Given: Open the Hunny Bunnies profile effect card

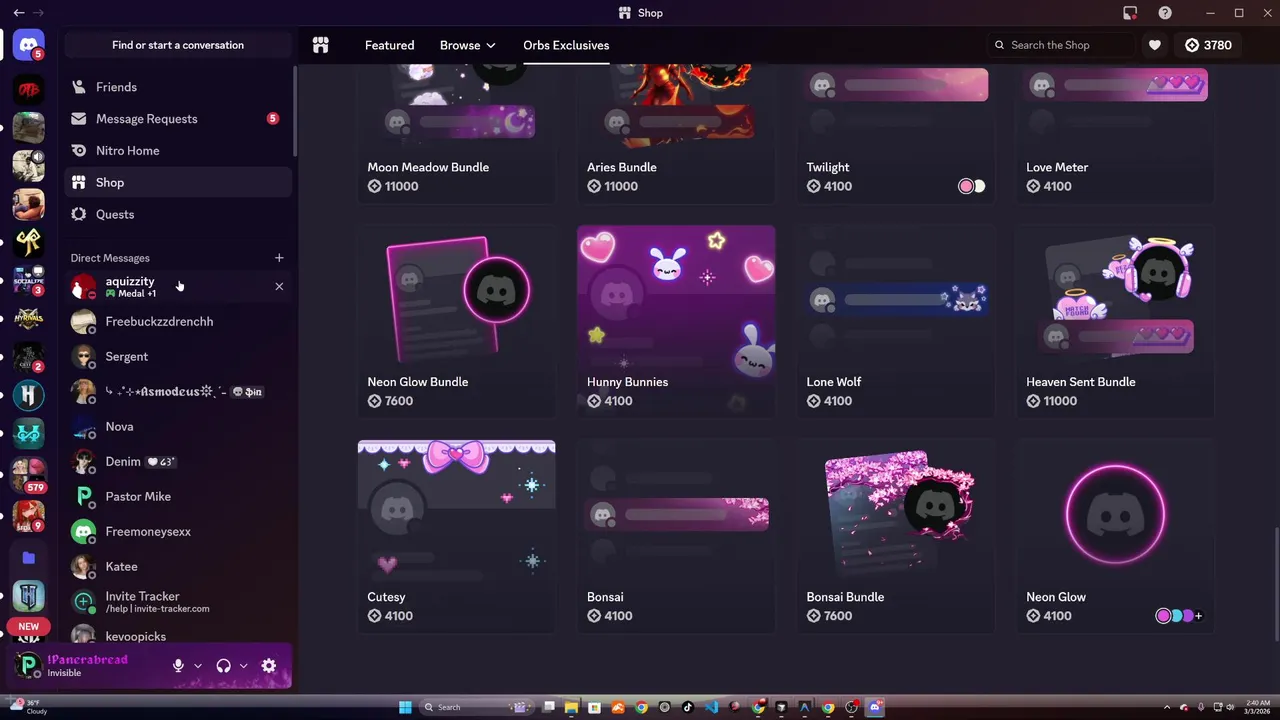Looking at the screenshot, I should coord(676,320).
